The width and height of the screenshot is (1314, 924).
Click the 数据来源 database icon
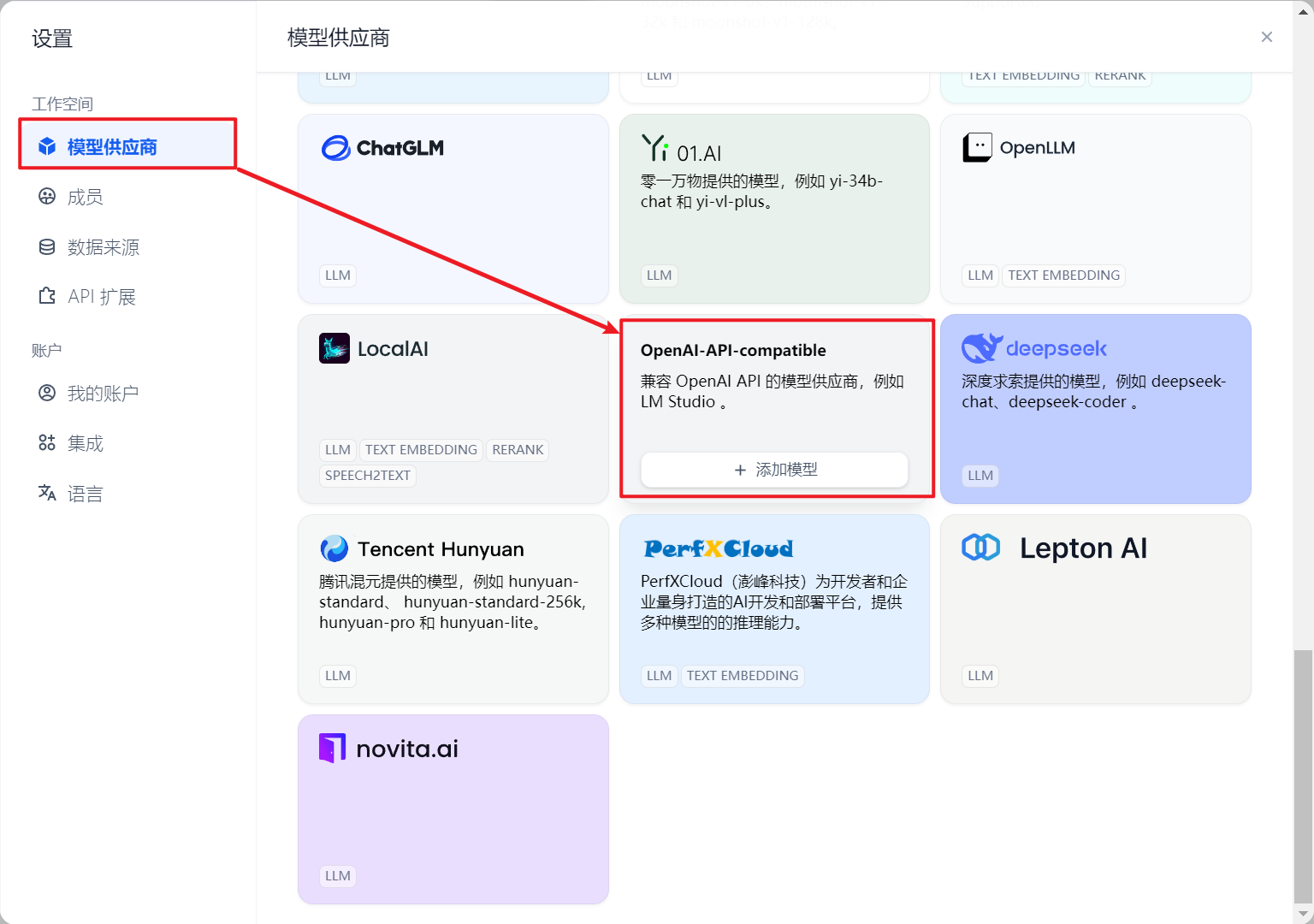46,246
